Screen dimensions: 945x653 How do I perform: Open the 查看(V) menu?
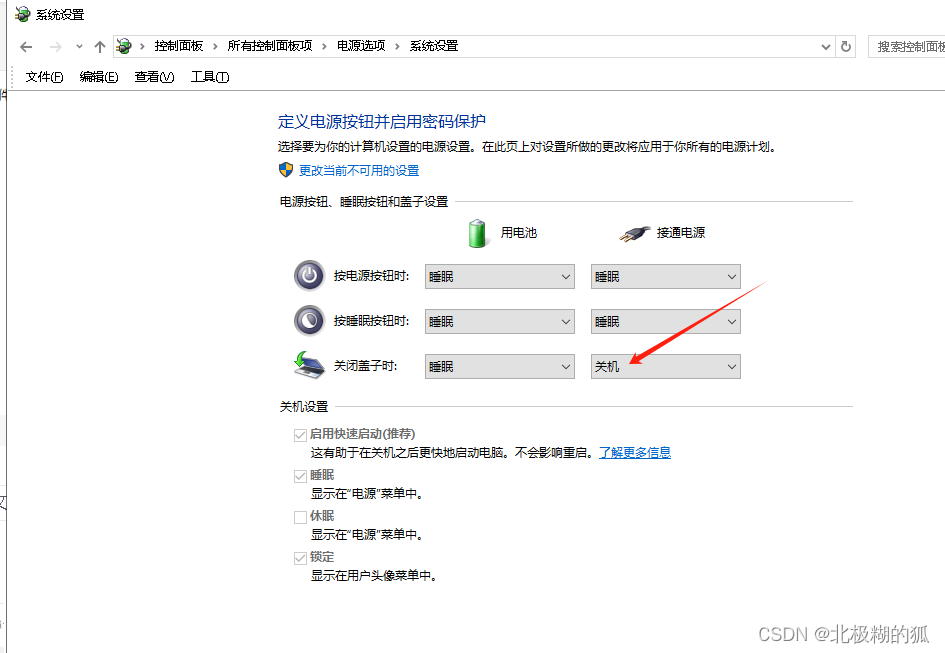154,77
